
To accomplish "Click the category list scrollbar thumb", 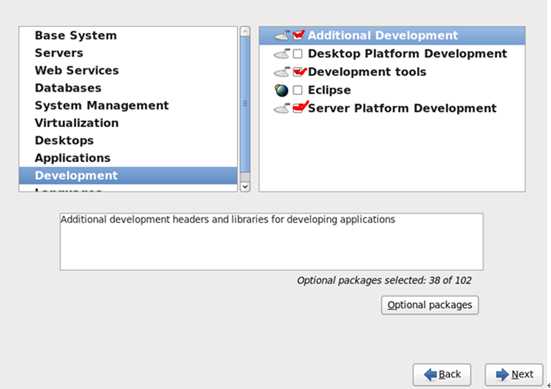I will (245, 104).
